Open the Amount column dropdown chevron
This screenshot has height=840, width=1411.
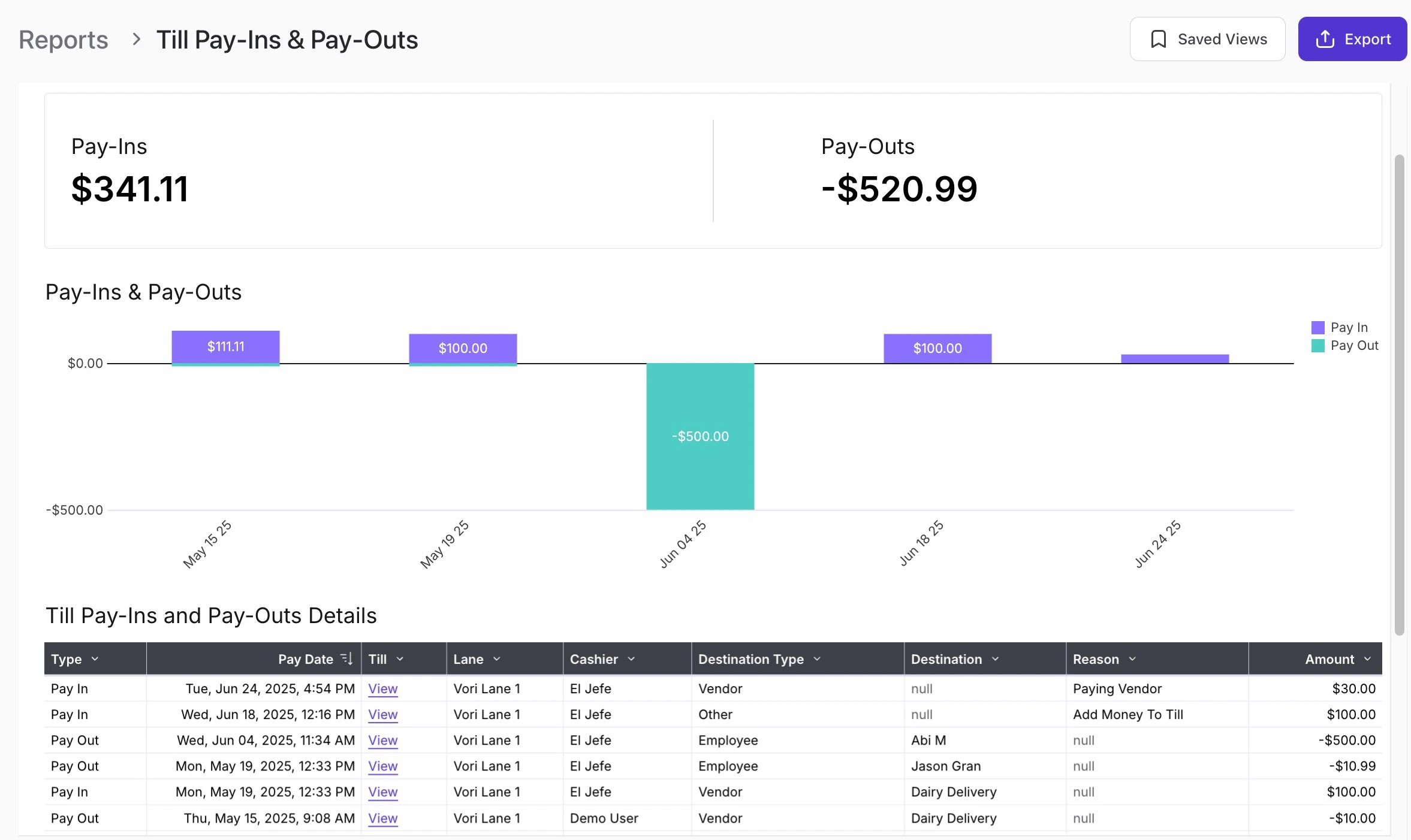tap(1367, 659)
